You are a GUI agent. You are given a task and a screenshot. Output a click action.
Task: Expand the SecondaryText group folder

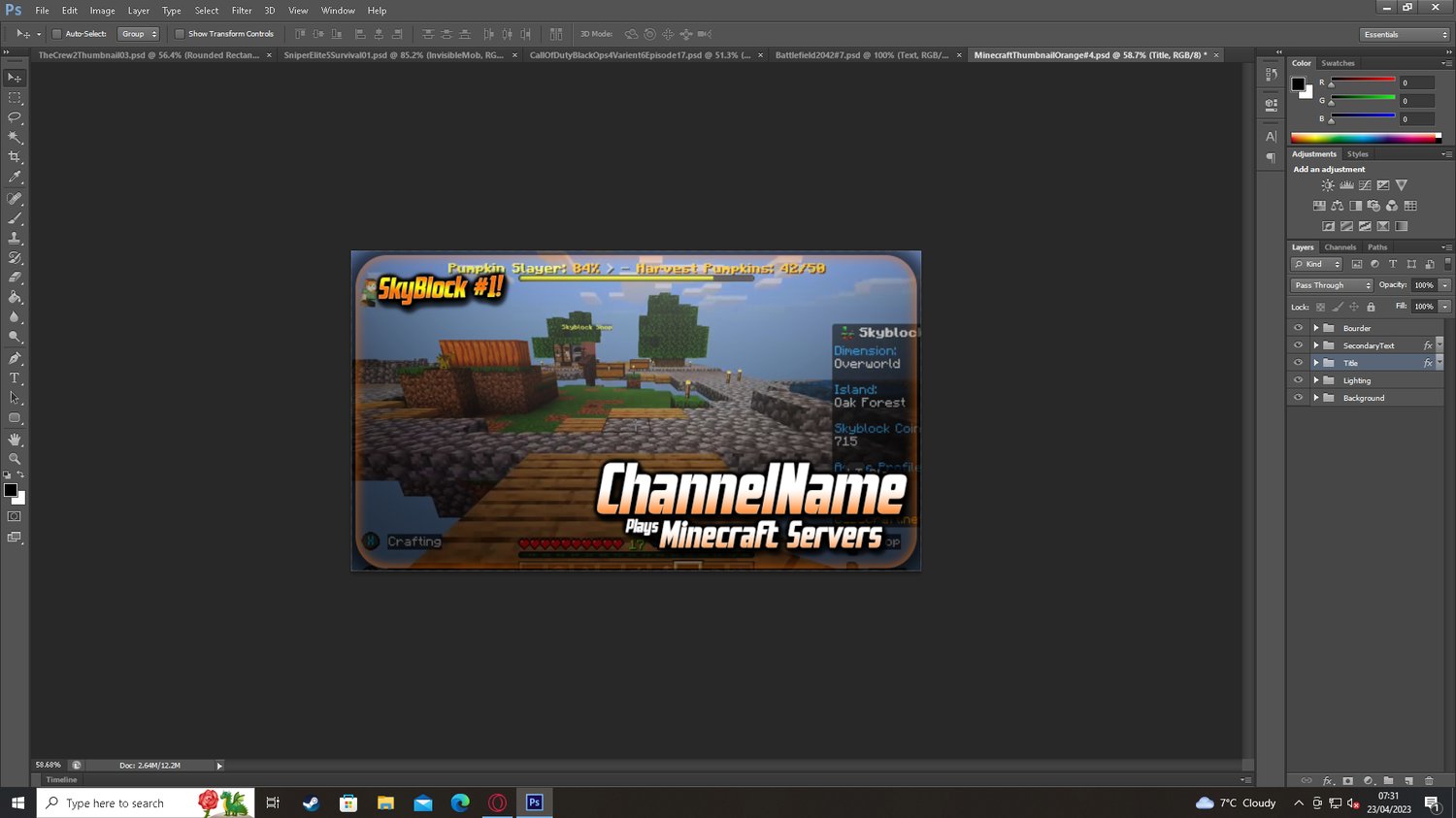[x=1316, y=345]
